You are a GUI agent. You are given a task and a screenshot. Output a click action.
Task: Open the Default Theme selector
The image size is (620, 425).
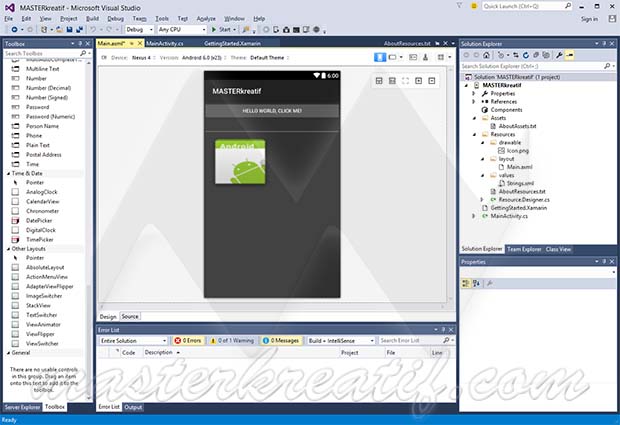click(269, 58)
